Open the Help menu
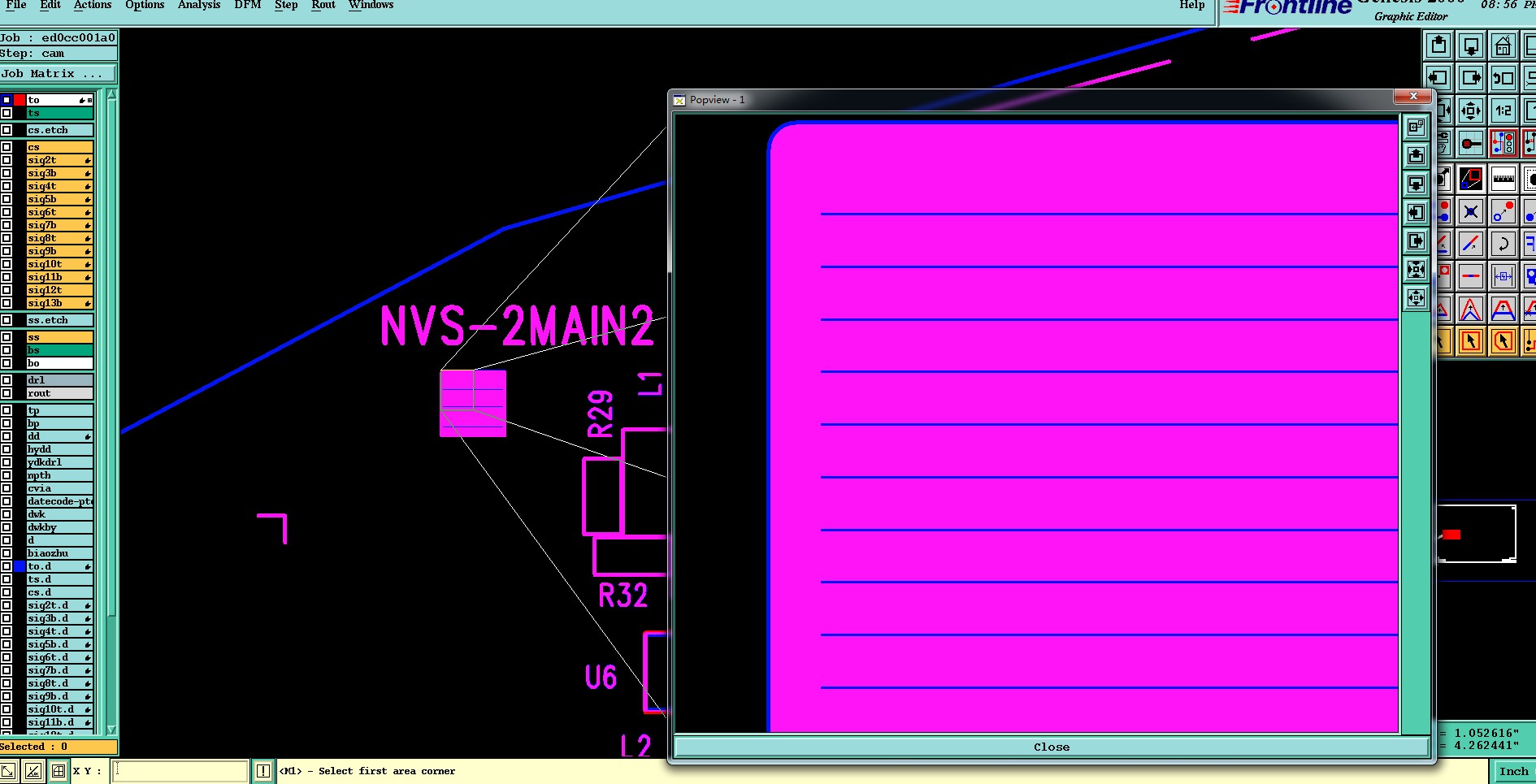Image resolution: width=1536 pixels, height=784 pixels. [x=1192, y=5]
